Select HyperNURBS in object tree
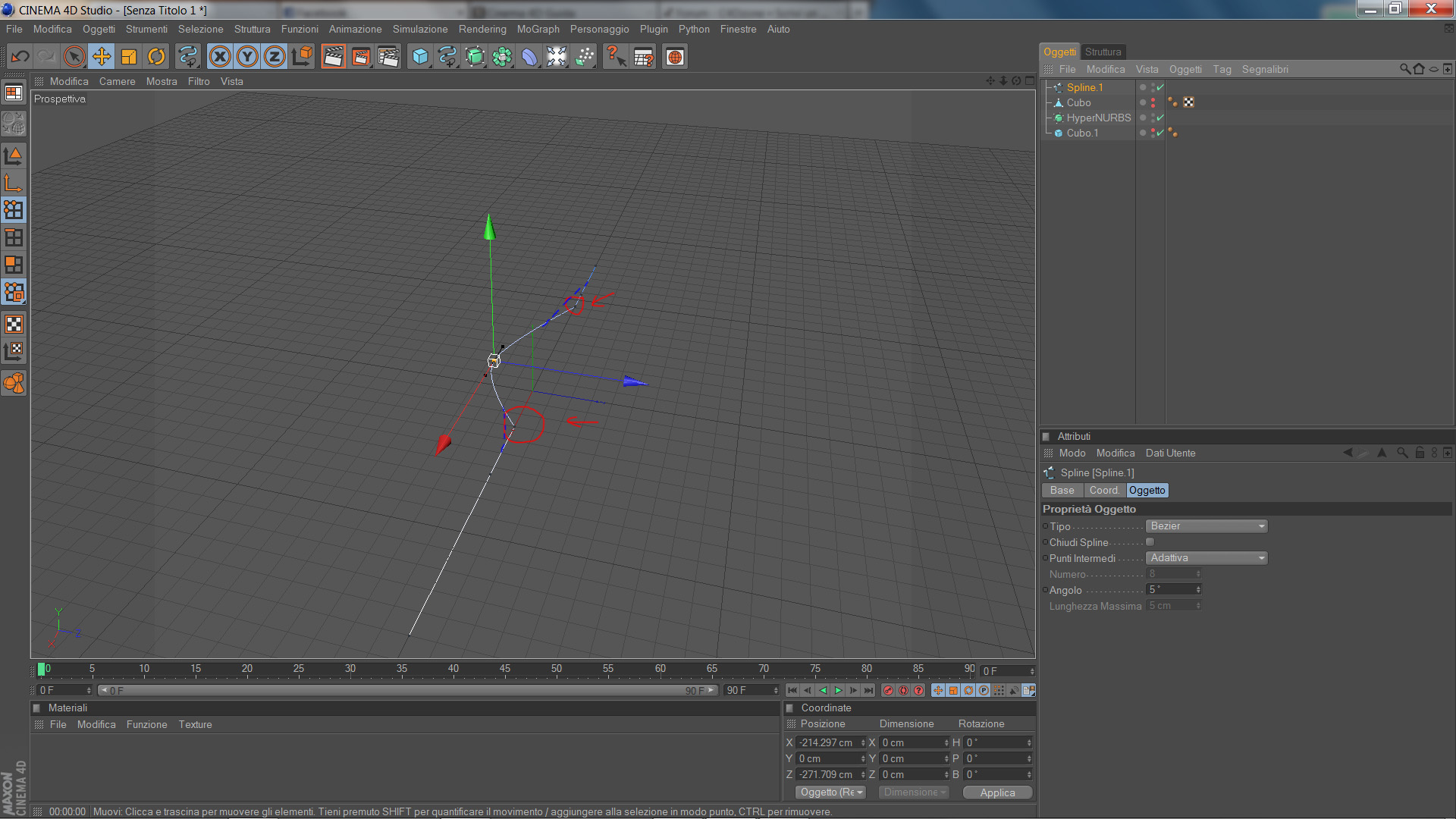Viewport: 1456px width, 819px height. (1098, 118)
